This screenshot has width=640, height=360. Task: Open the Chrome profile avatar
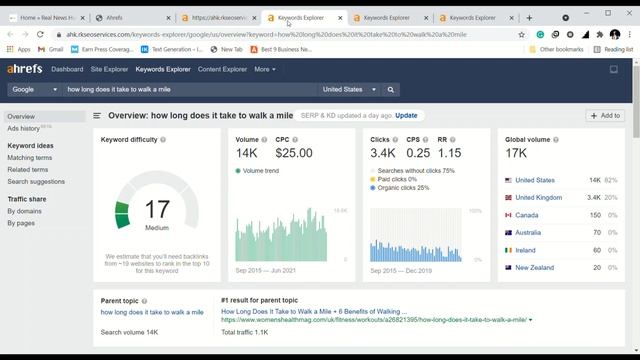coord(615,35)
